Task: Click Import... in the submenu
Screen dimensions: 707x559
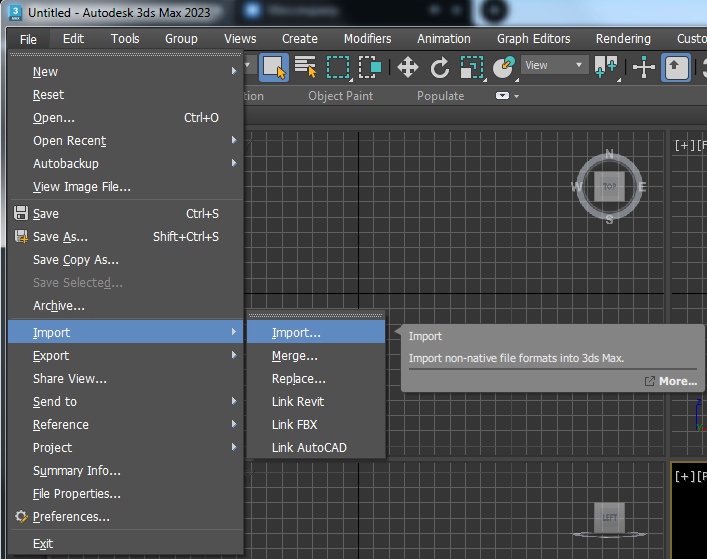Action: [x=296, y=333]
